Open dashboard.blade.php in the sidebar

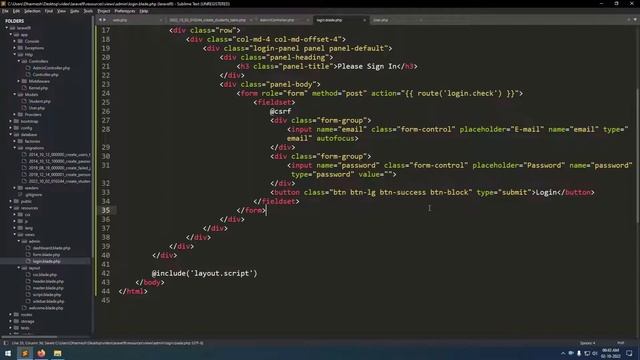(x=51, y=248)
